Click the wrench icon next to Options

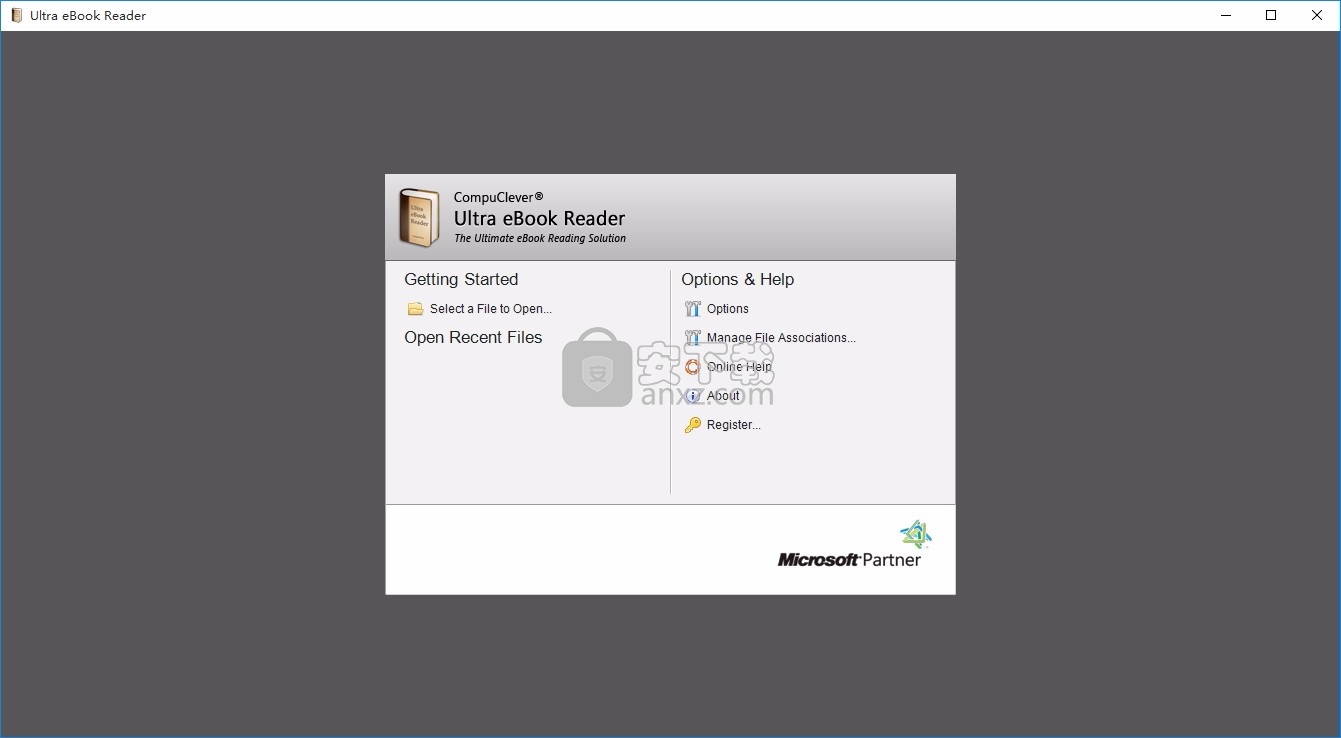tap(692, 309)
